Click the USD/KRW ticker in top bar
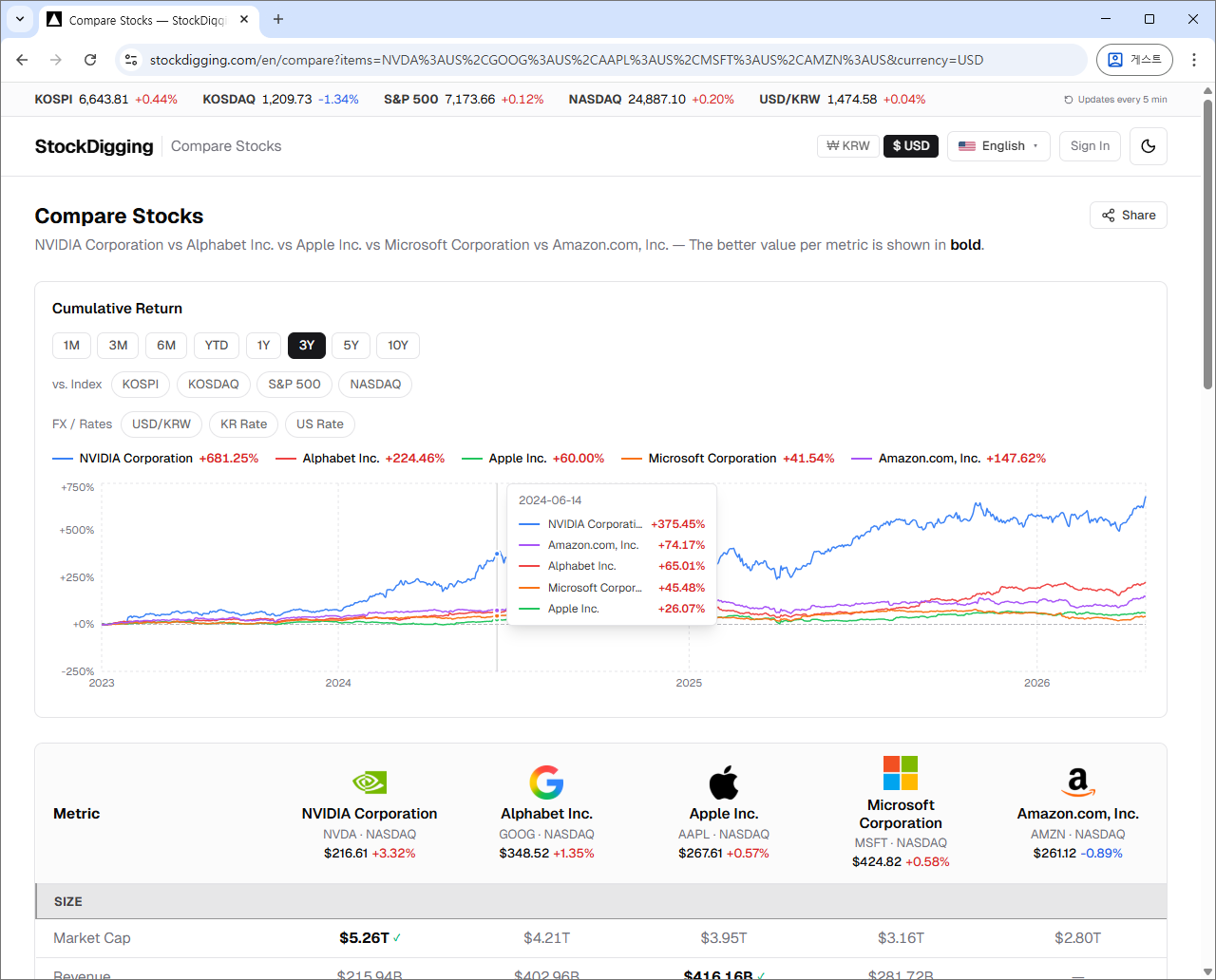 coord(843,100)
